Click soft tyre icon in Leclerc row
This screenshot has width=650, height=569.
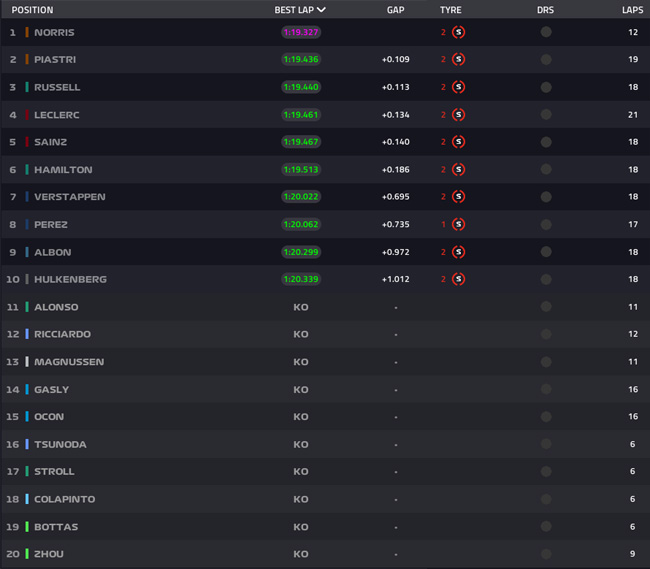pos(458,114)
